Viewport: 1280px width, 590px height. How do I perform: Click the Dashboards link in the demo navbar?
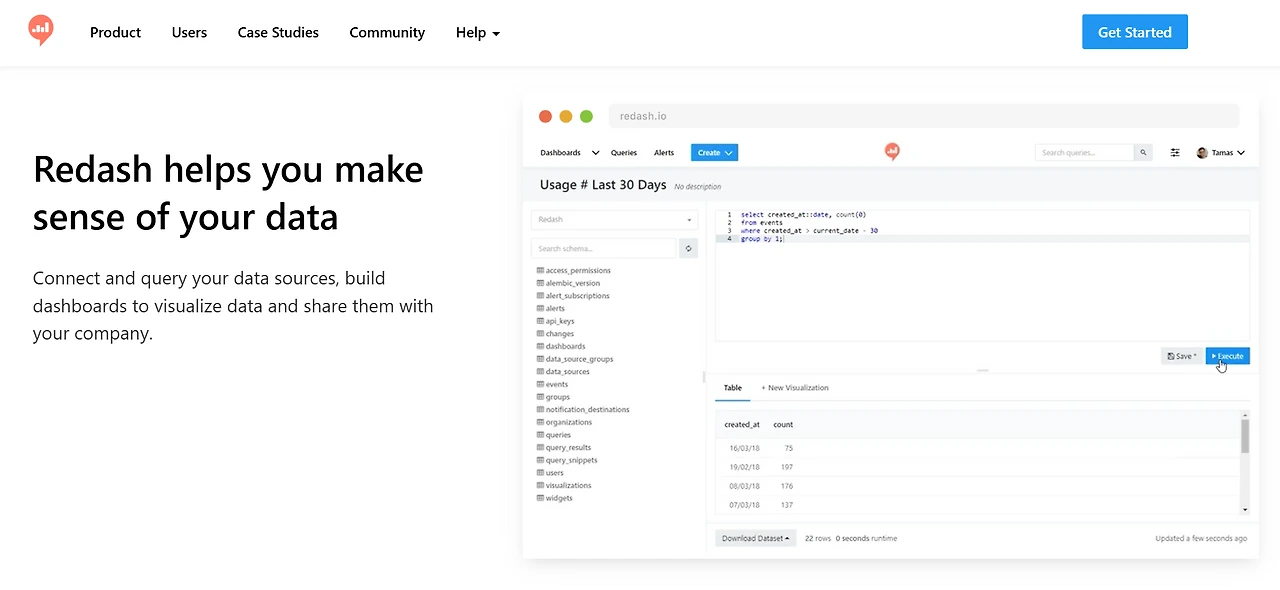click(560, 153)
